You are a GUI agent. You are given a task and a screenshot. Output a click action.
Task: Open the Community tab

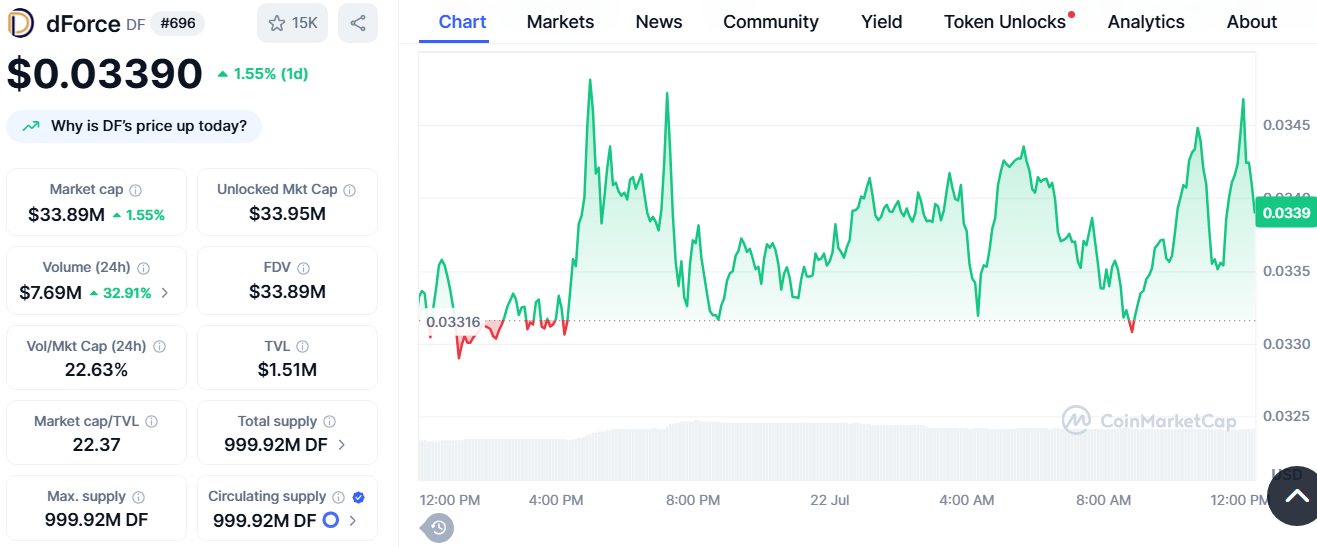tap(771, 22)
